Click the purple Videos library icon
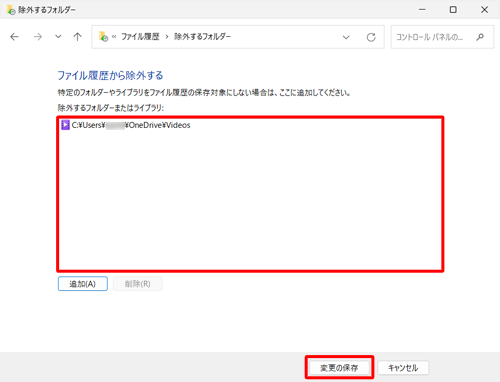Viewport: 500px width, 382px height. point(66,125)
